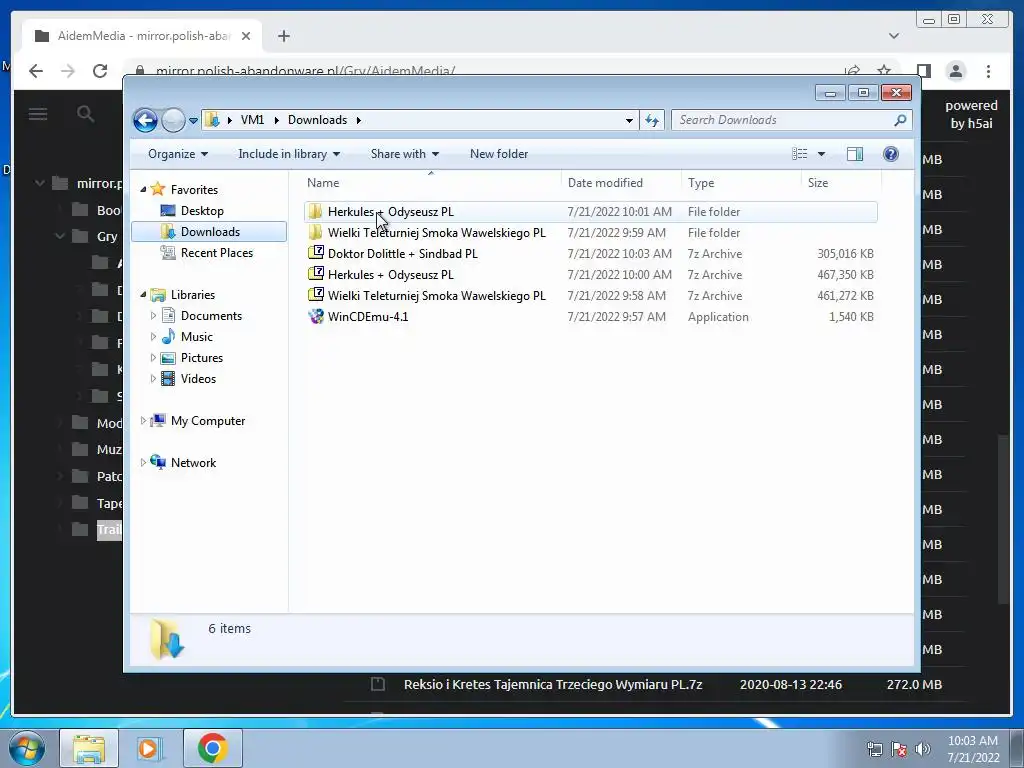The width and height of the screenshot is (1024, 768).
Task: Open the Chrome profile icon
Action: (x=955, y=71)
